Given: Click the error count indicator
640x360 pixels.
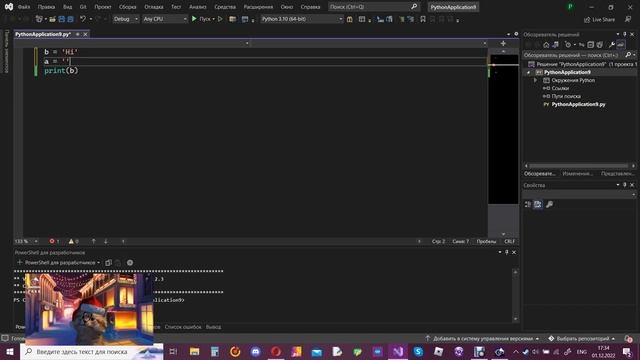Looking at the screenshot, I should [x=54, y=241].
